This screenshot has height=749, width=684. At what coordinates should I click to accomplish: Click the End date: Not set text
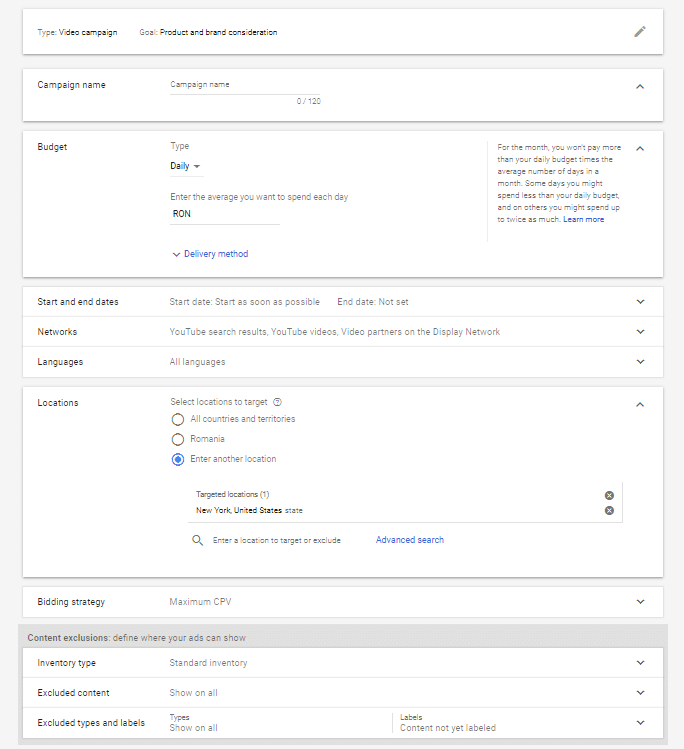coord(373,302)
